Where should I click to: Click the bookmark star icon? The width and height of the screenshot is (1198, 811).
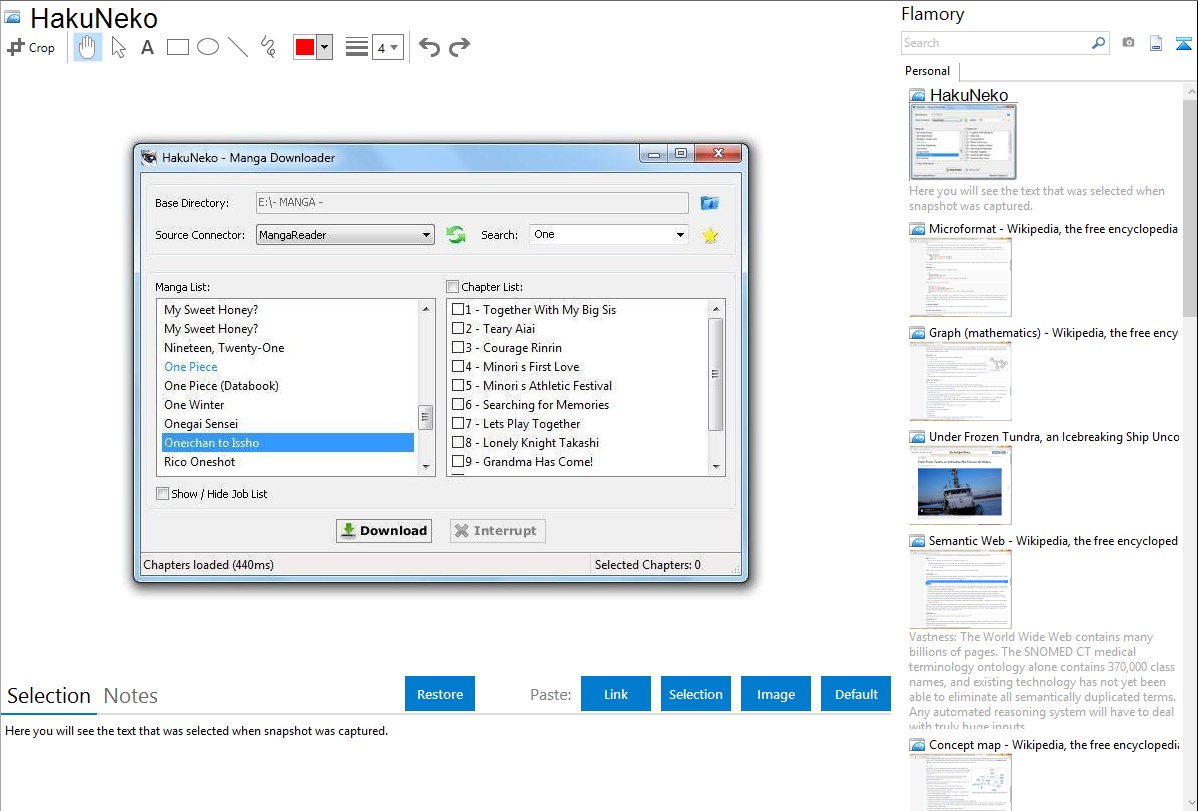[710, 235]
